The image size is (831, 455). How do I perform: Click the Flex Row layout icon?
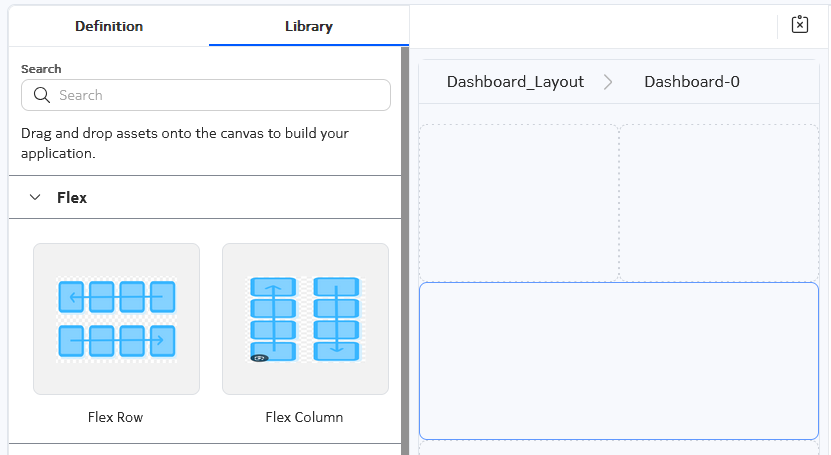click(117, 319)
